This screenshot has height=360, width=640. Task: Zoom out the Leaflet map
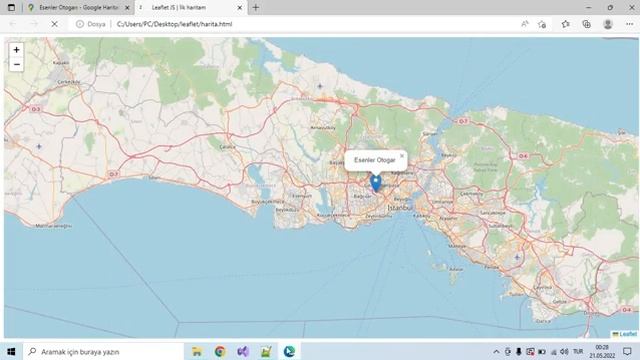pos(16,64)
